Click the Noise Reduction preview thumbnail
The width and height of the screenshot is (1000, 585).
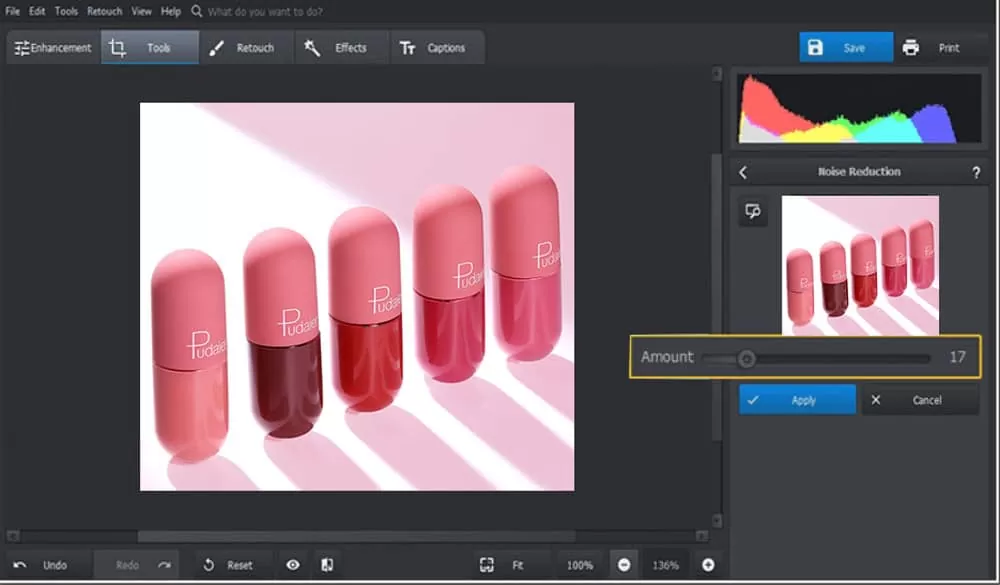point(860,265)
